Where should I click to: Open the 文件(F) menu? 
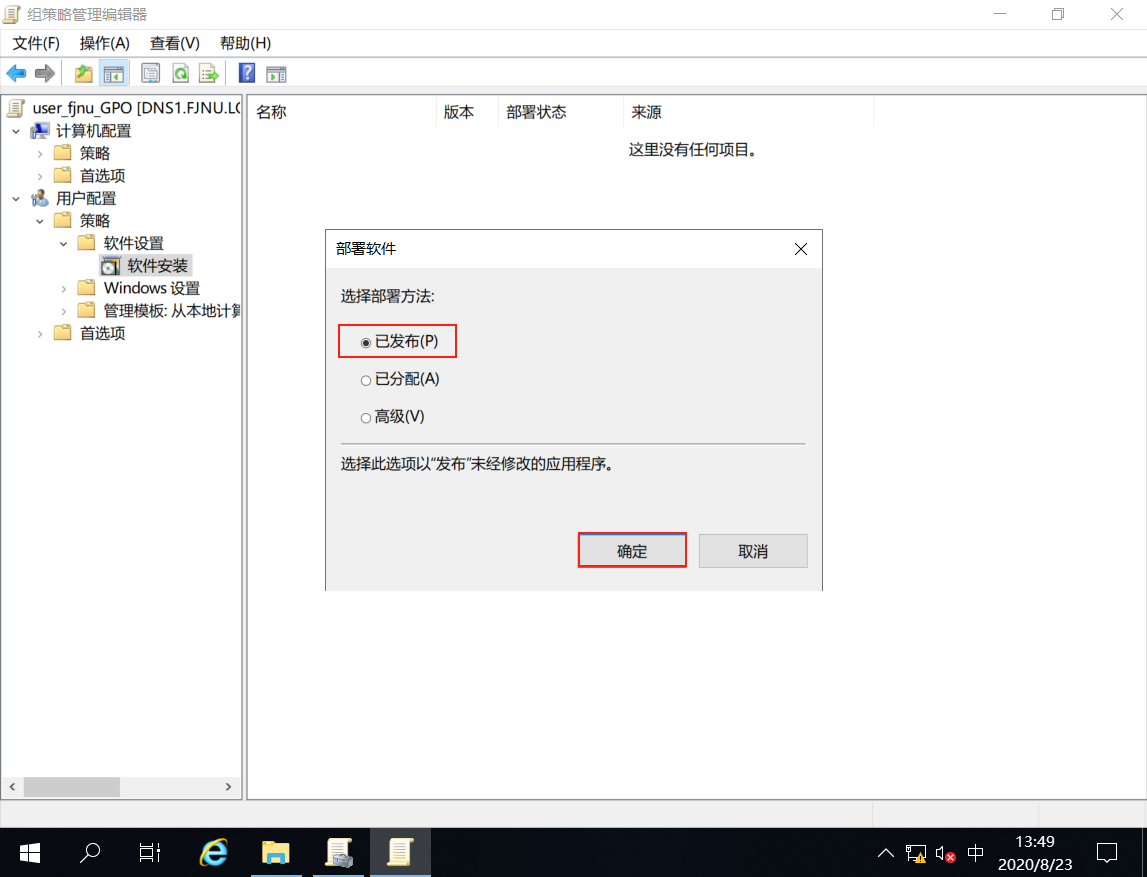(x=36, y=43)
